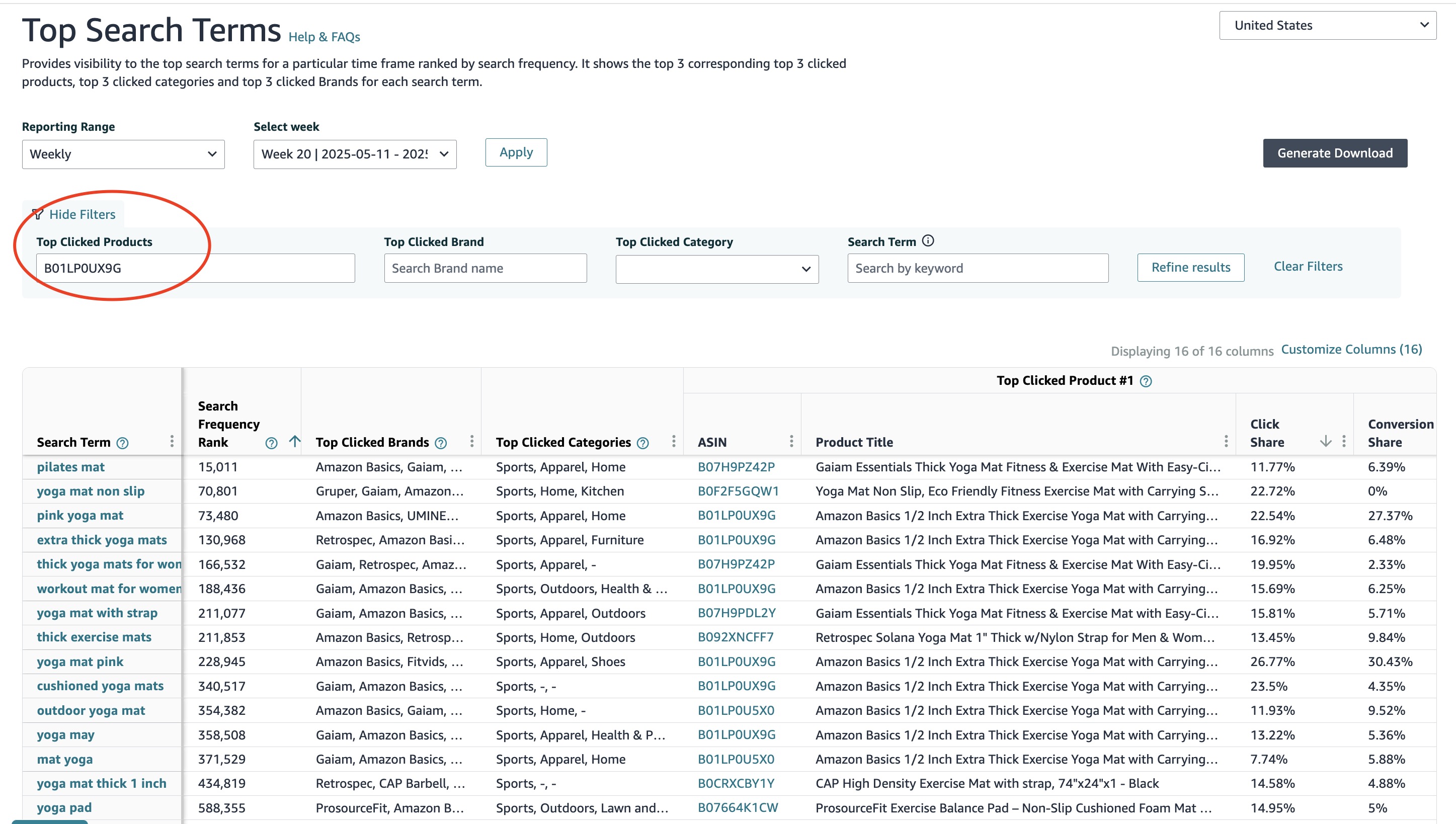Open the Search Term column options menu
This screenshot has height=824, width=1456.
pos(172,442)
